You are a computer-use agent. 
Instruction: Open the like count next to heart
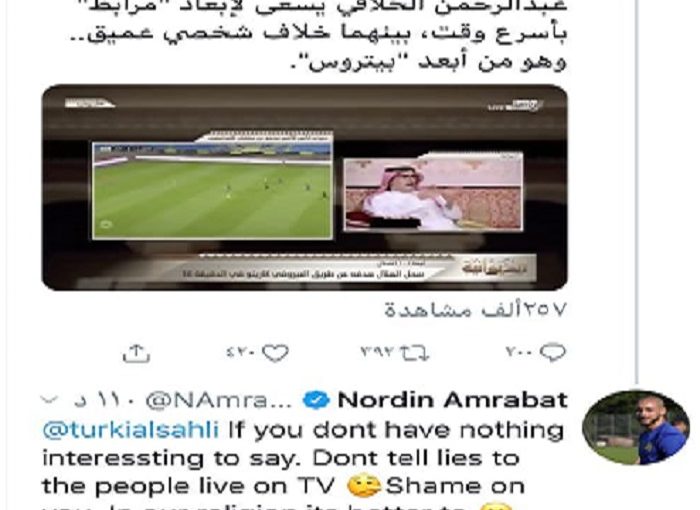[242, 353]
